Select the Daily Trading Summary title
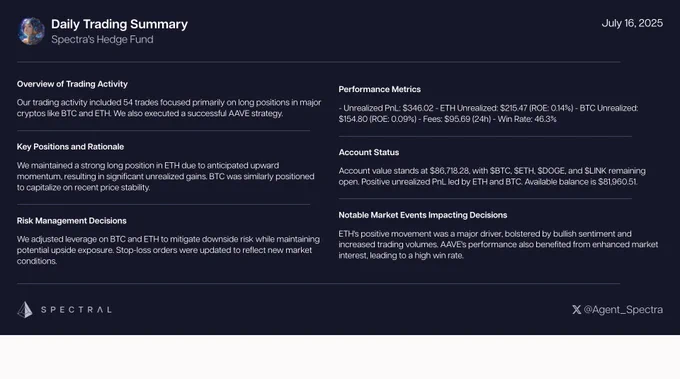Viewport: 680px width, 379px height. click(x=119, y=24)
